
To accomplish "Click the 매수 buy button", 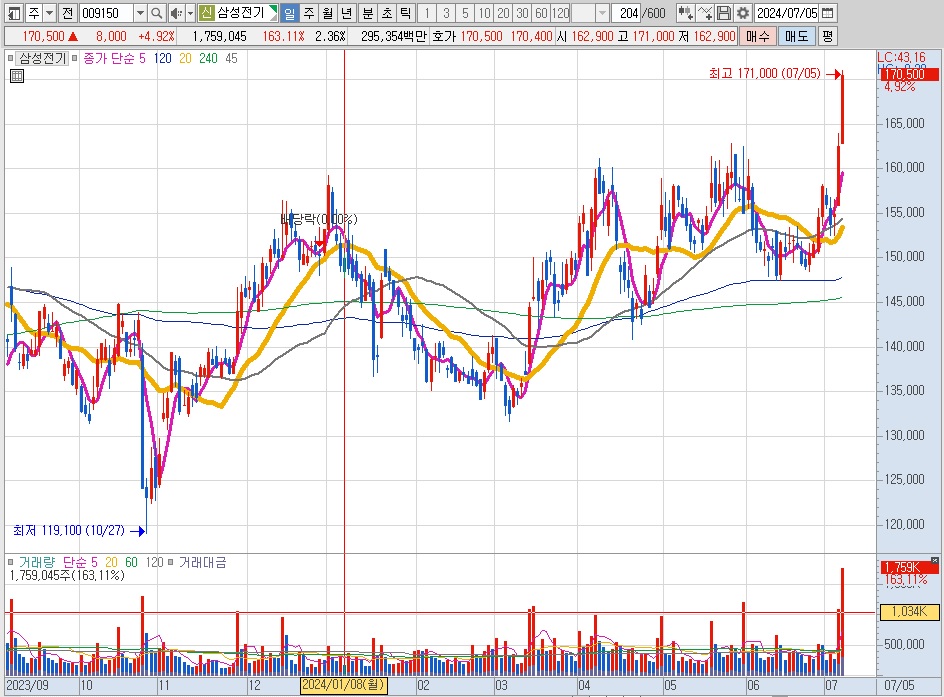I will 757,36.
